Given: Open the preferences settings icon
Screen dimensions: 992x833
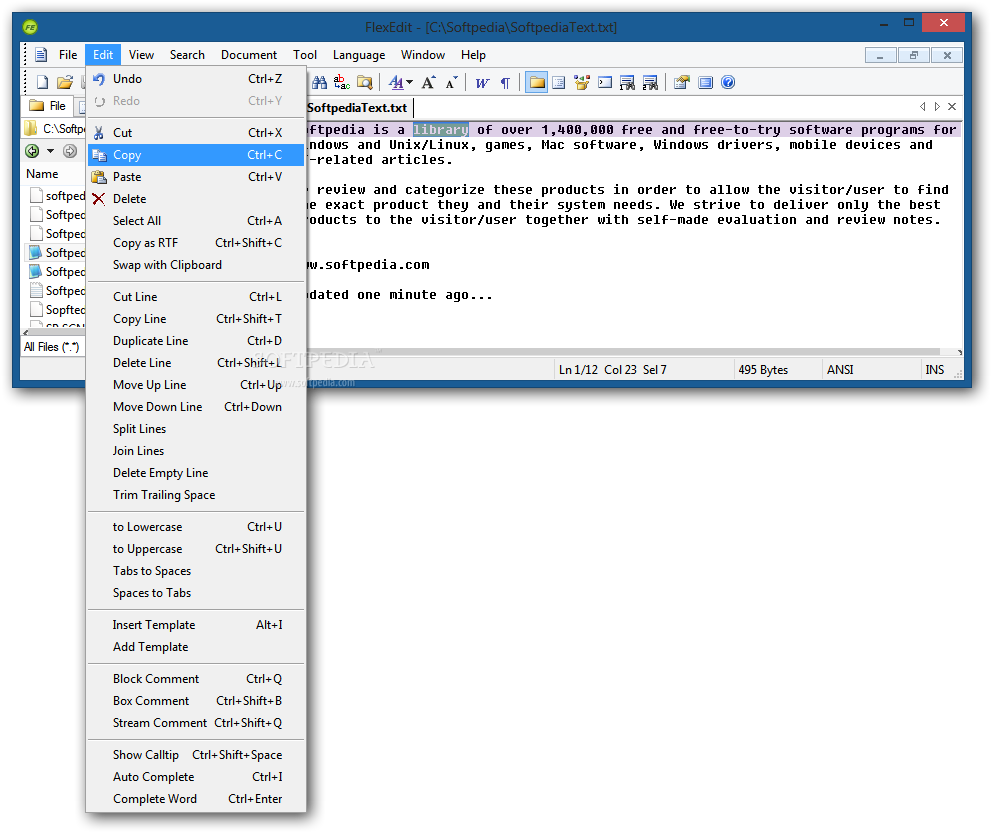Looking at the screenshot, I should [681, 82].
